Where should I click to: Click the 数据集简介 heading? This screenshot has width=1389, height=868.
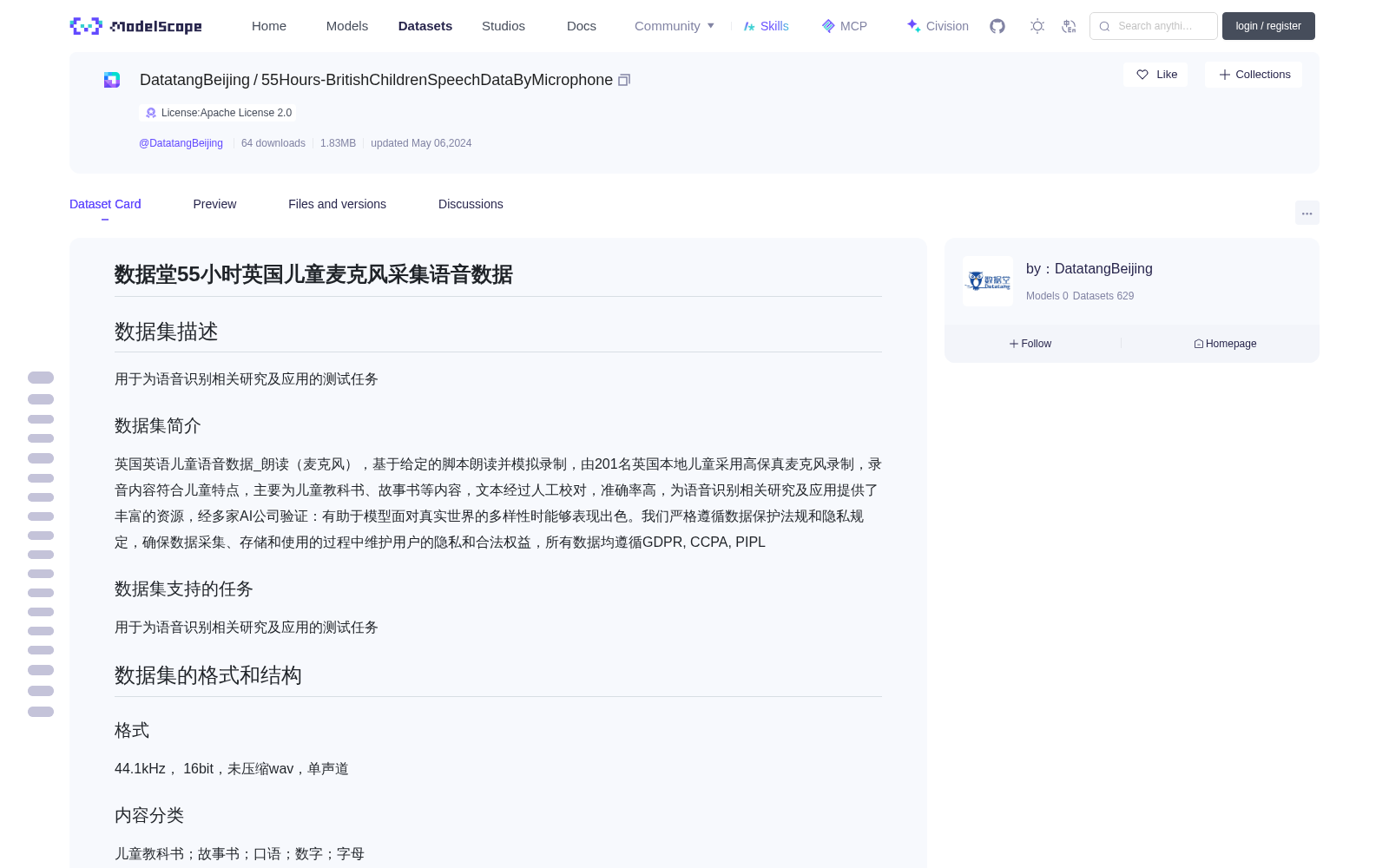pos(158,425)
